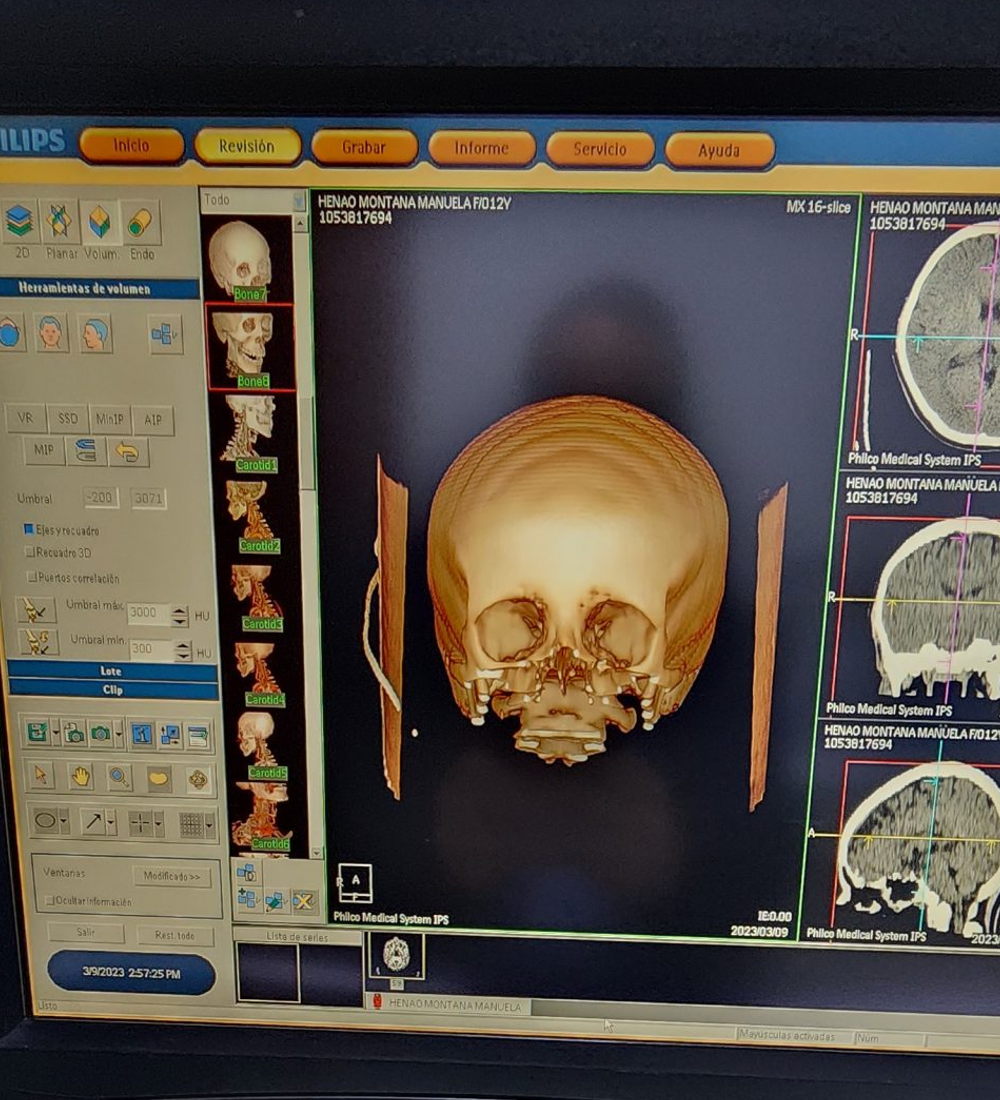1000x1100 pixels.
Task: Open the save icon dropdown arrow
Action: point(55,734)
